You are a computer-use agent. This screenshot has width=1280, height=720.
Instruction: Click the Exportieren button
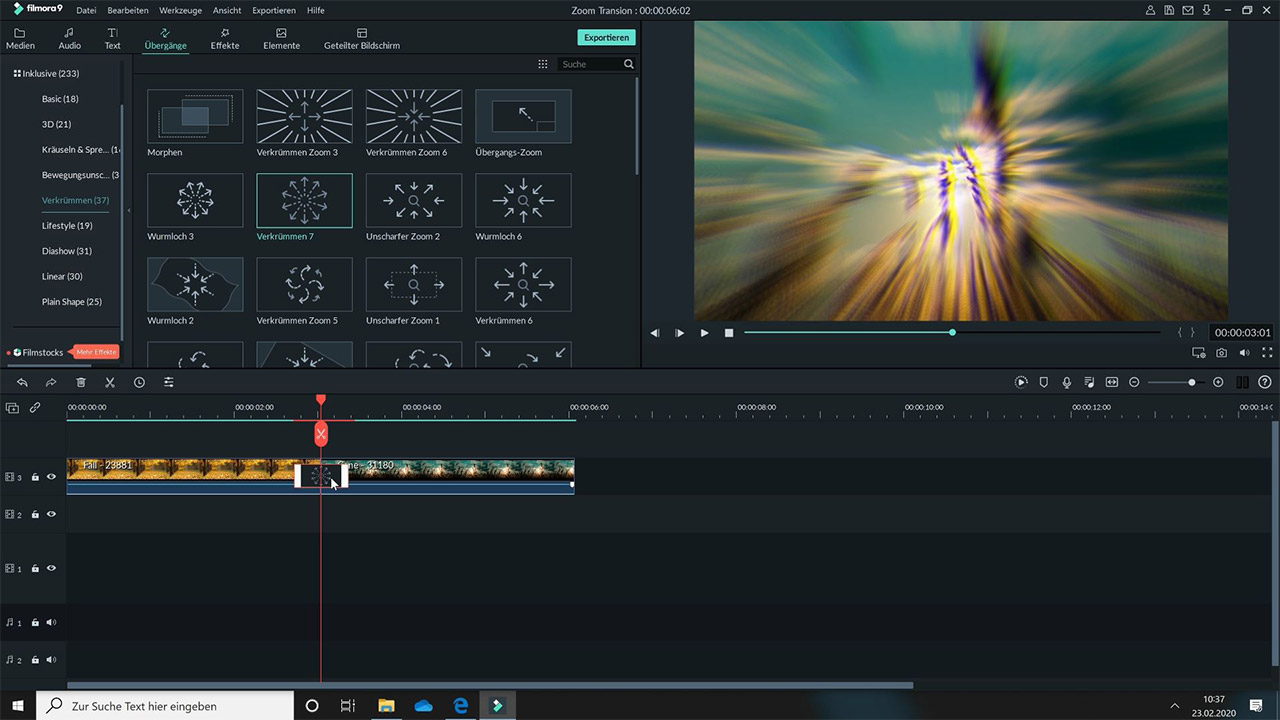[606, 37]
